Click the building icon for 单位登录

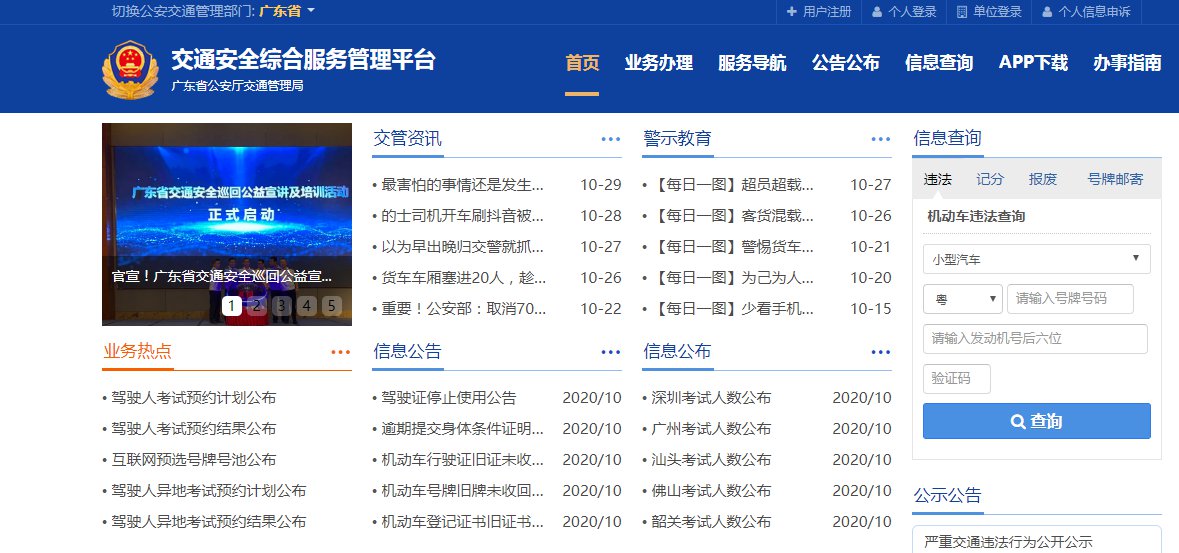pyautogui.click(x=962, y=12)
